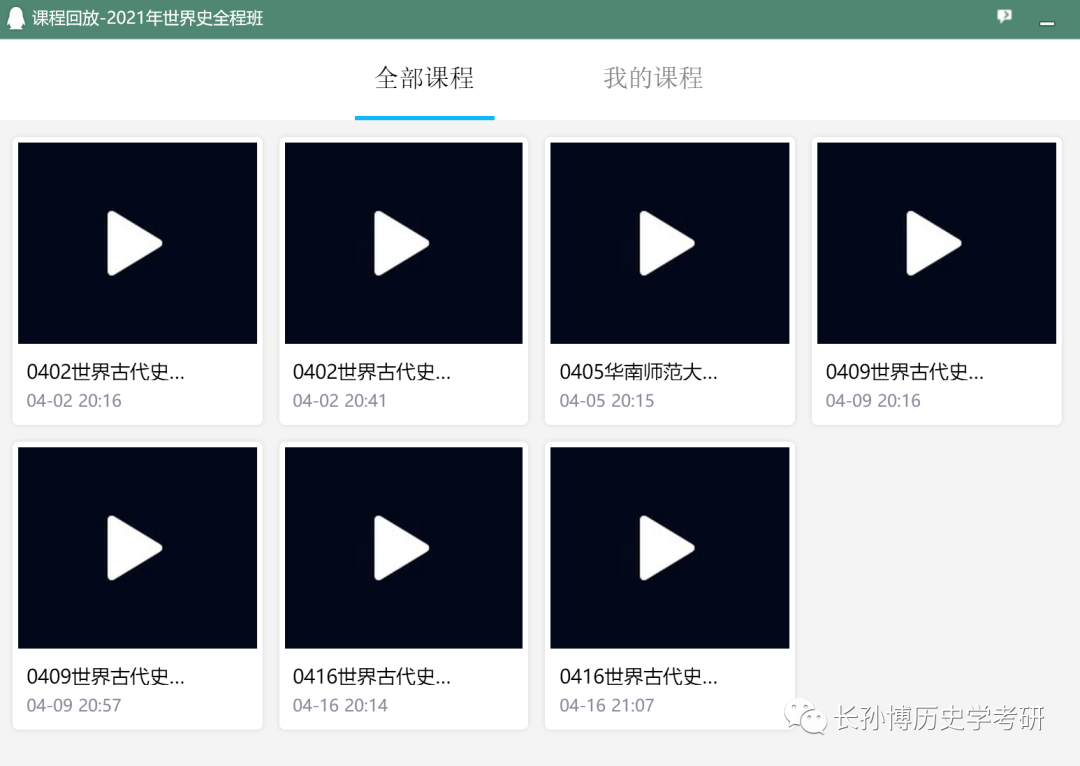Select title above 04-16 21:07 timestamp
1080x766 pixels.
point(638,676)
